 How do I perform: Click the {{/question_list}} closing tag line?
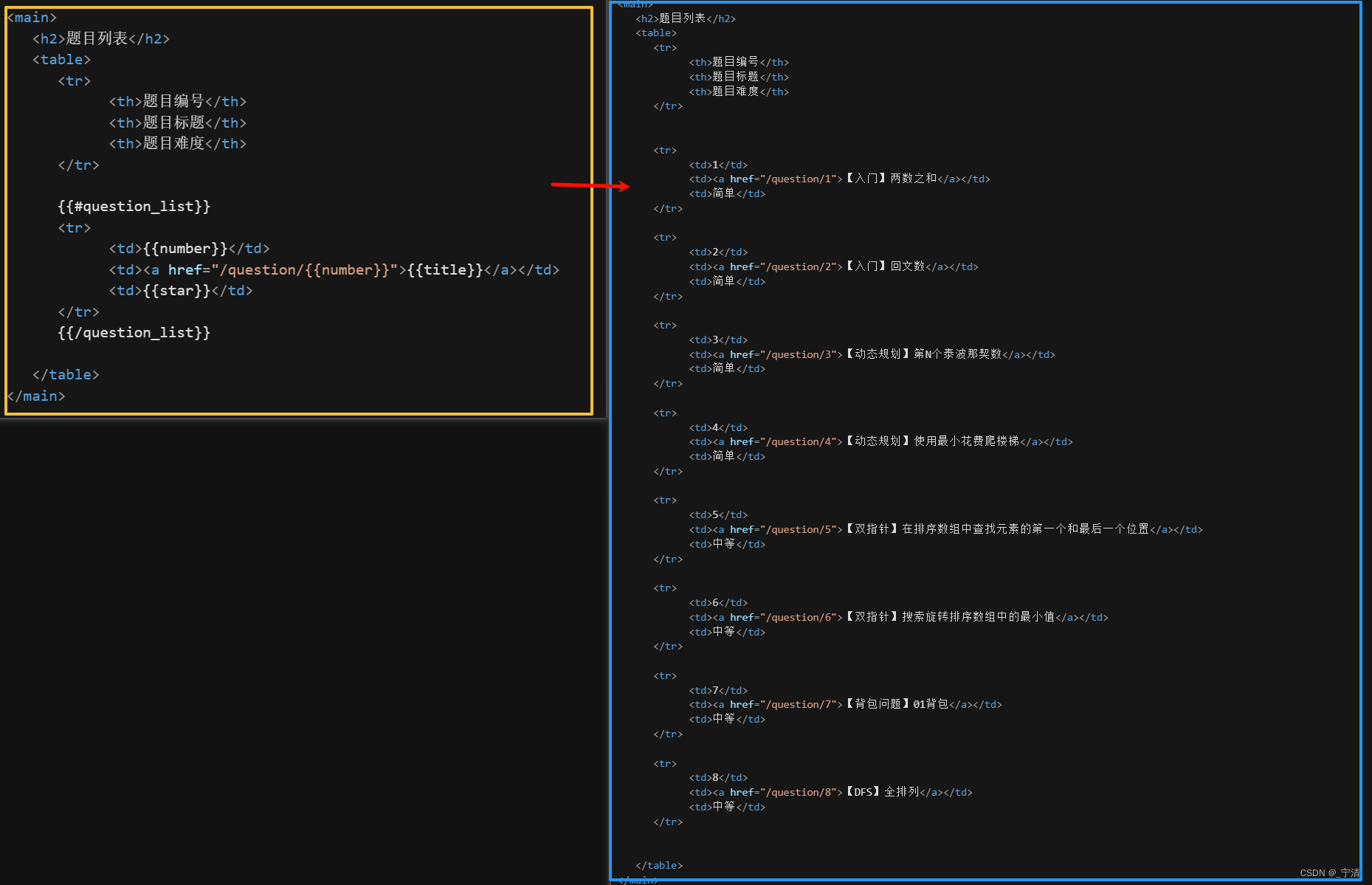click(x=134, y=333)
